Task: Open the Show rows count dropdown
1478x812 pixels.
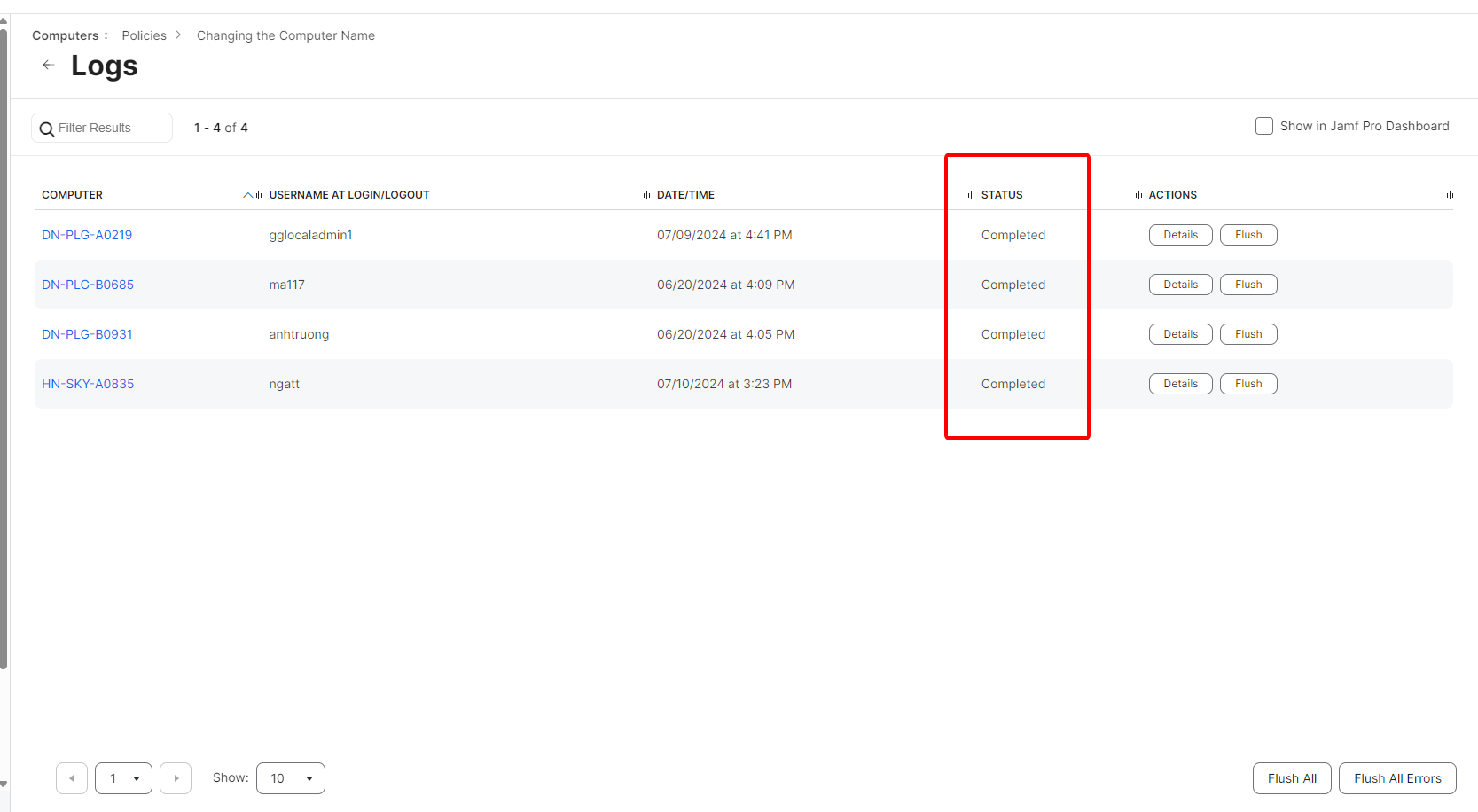Action: coord(291,778)
